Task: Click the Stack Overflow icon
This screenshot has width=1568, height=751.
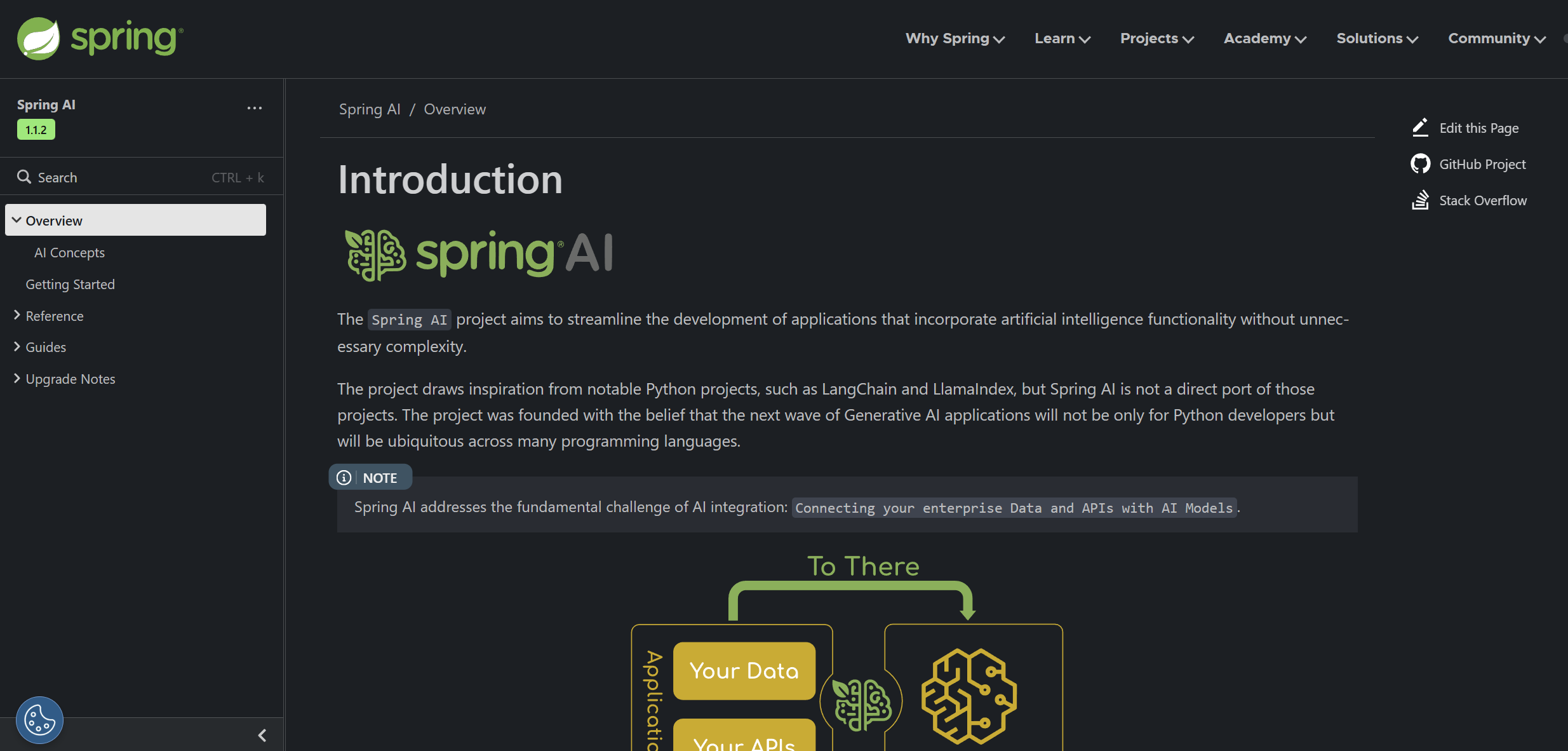Action: pyautogui.click(x=1420, y=200)
